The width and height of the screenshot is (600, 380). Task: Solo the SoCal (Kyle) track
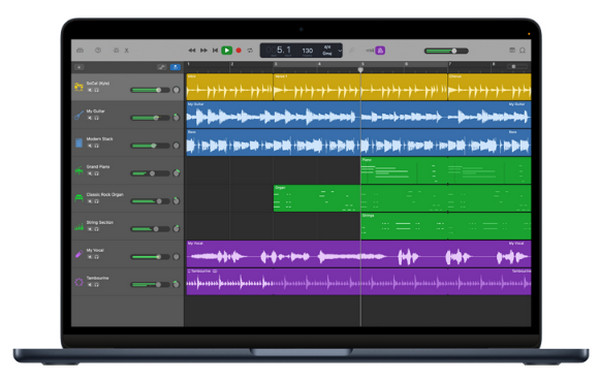96,90
